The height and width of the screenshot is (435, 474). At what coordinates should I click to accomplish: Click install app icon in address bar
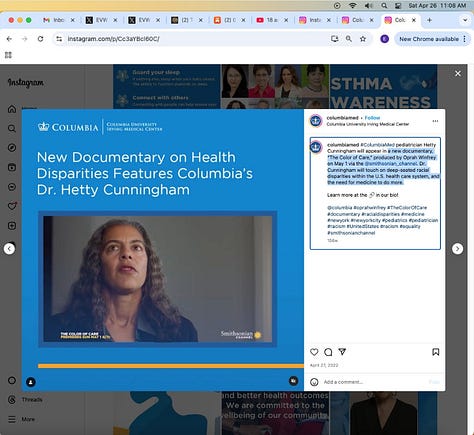point(335,39)
